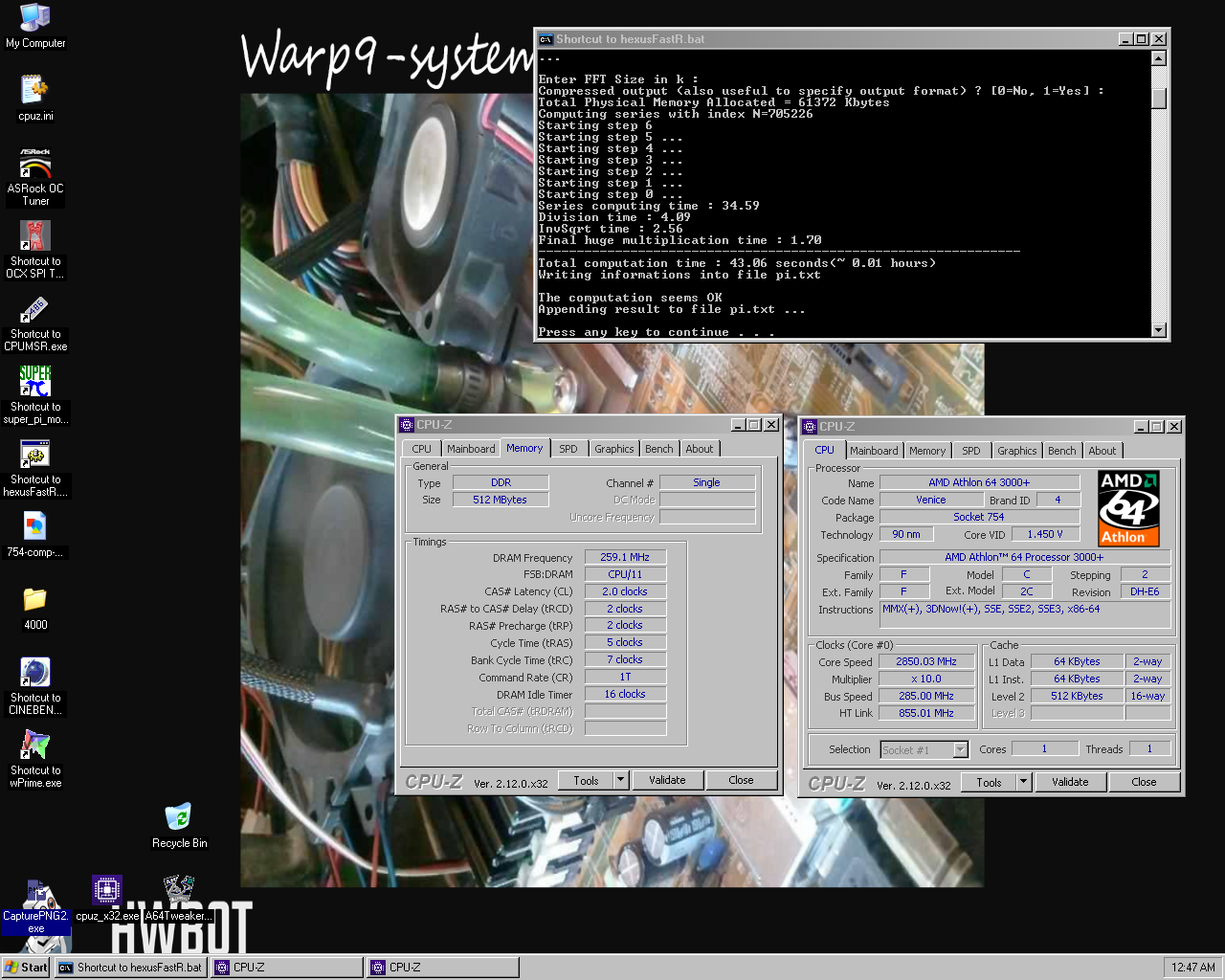Click Validate in Memory CPU-Z window
Viewport: 1225px width, 980px height.
(x=667, y=780)
